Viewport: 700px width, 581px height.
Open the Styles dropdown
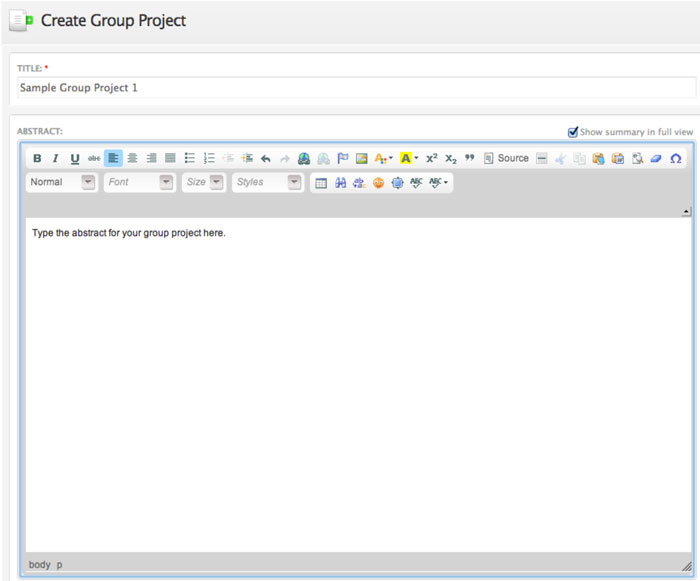267,182
